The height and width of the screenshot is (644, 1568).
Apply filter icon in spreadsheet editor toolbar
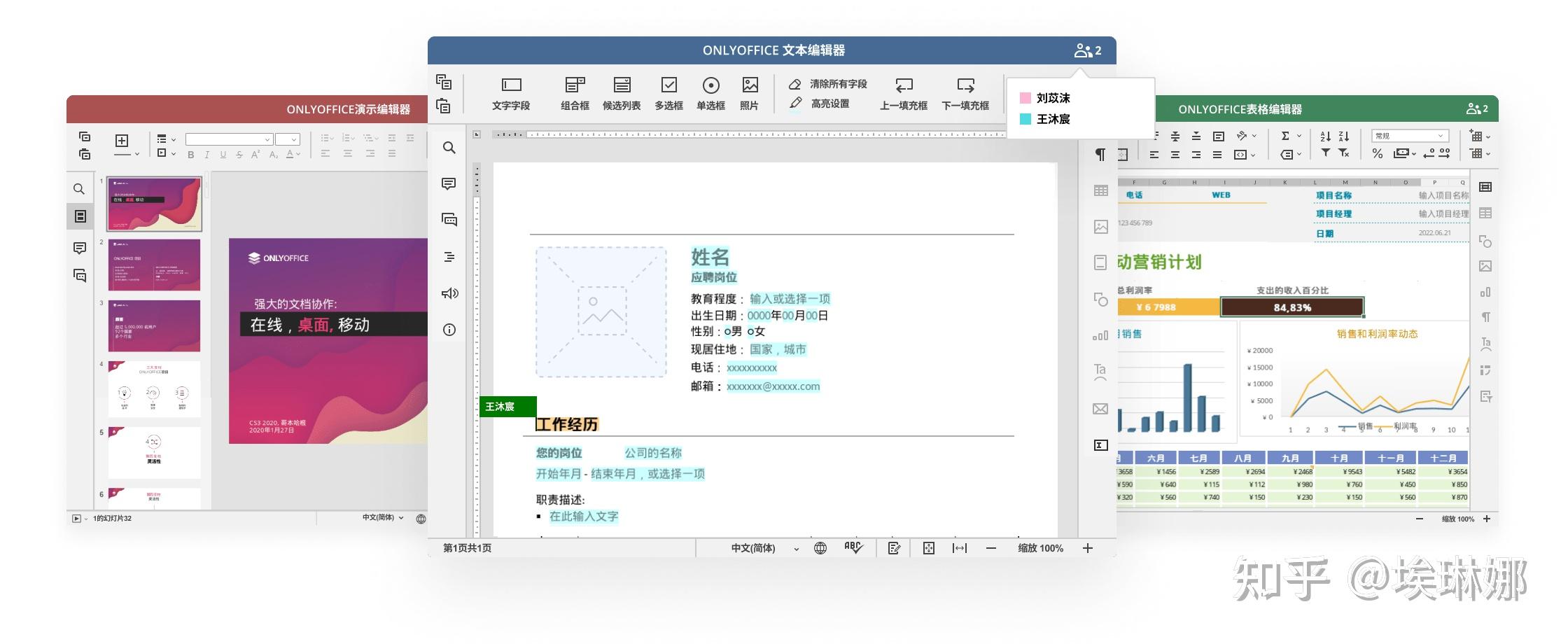[x=1325, y=153]
